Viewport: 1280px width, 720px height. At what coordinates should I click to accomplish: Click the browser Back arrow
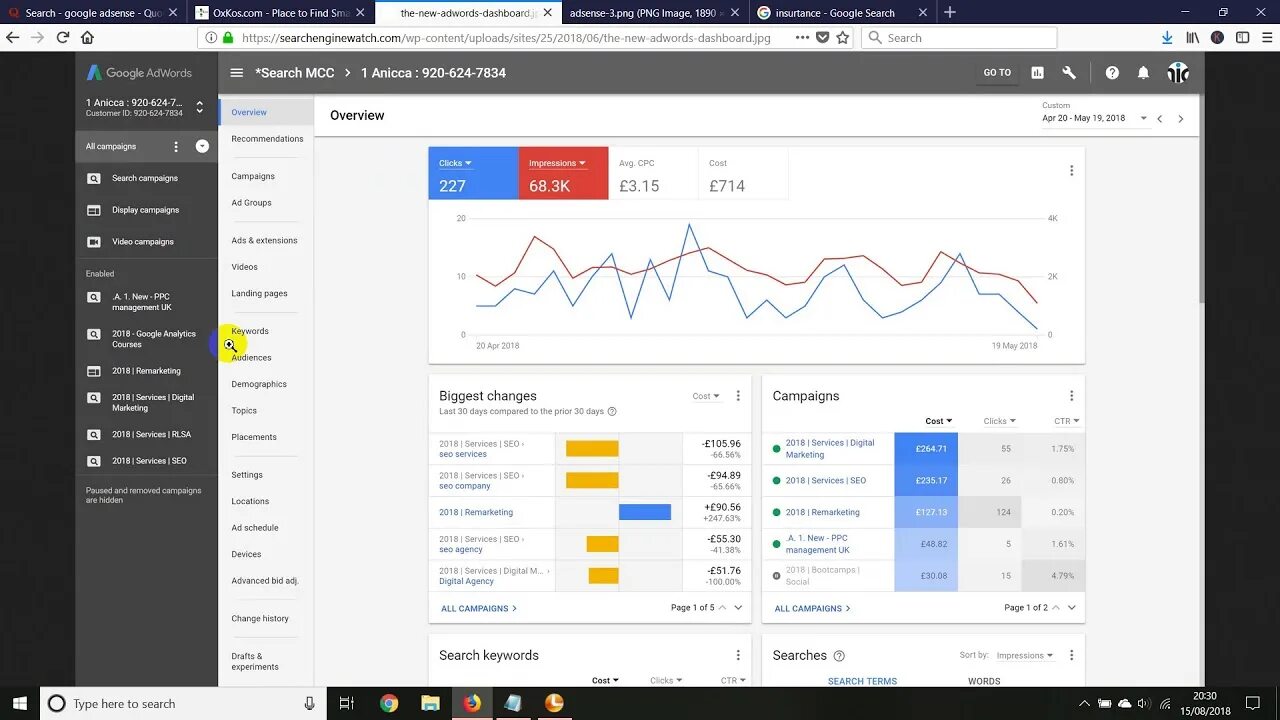(x=13, y=37)
